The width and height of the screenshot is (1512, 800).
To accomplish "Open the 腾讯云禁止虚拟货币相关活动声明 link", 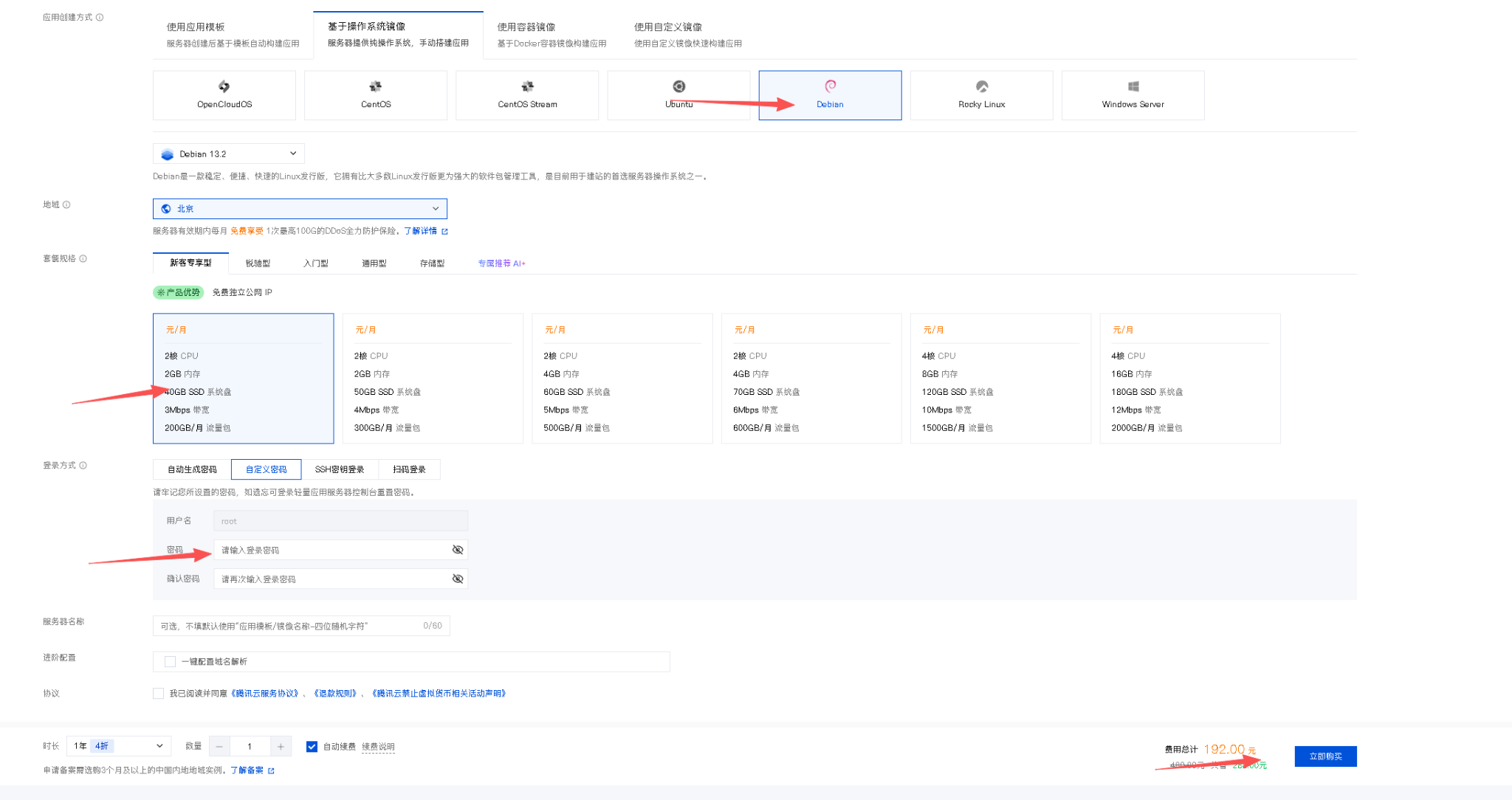I will click(439, 693).
